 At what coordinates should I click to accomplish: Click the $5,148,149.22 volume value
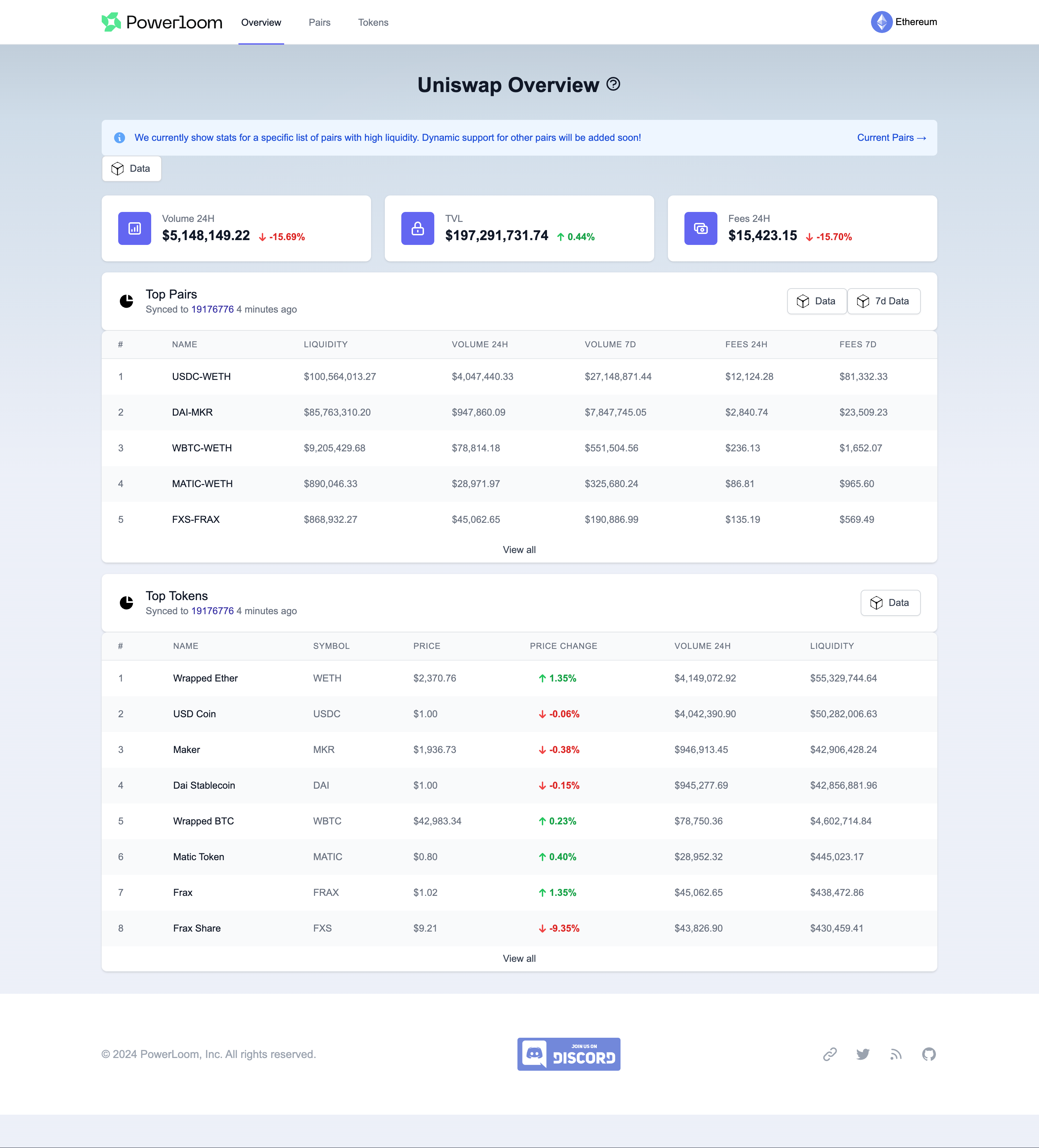pos(205,236)
